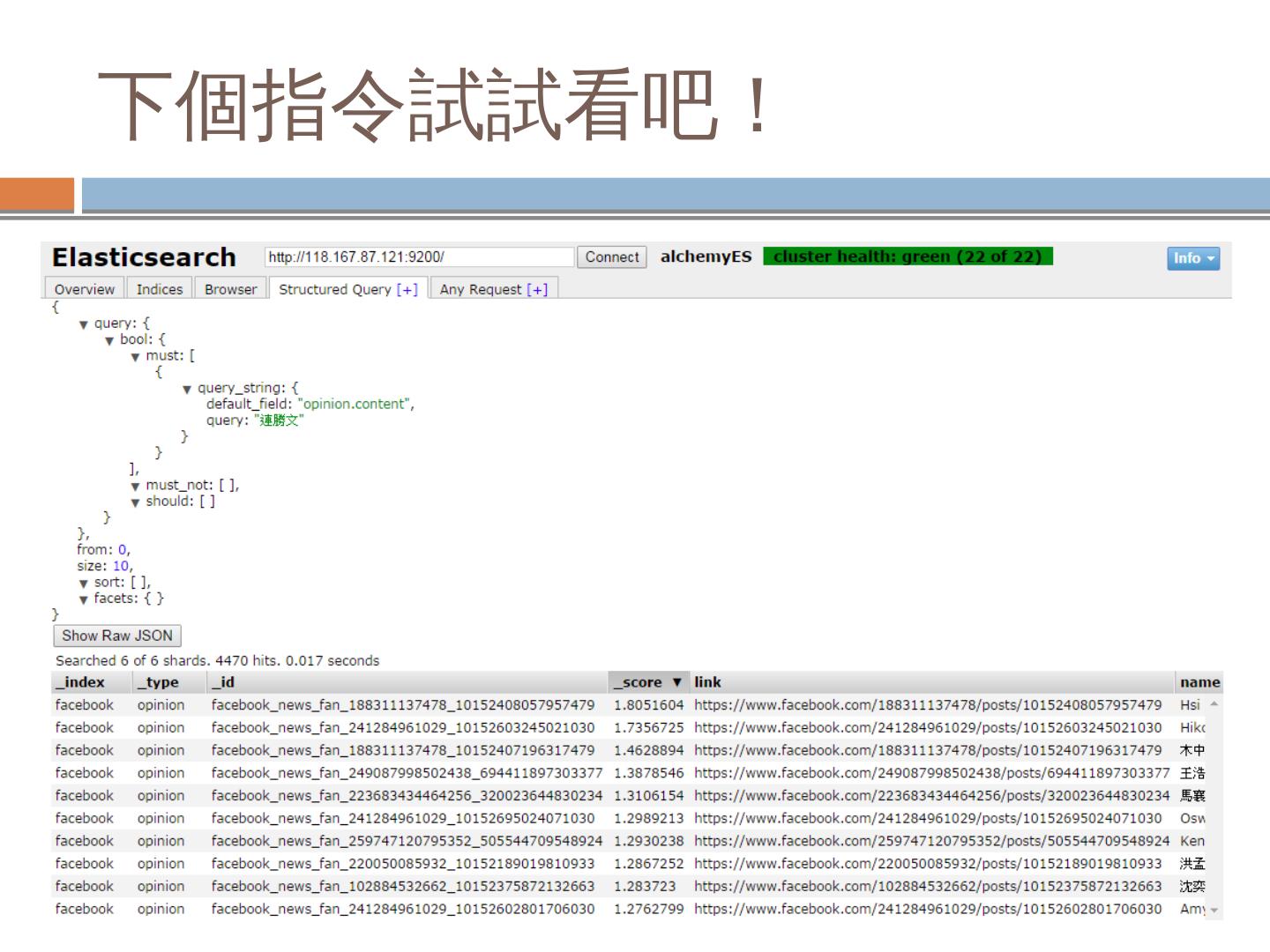Click id facebook_news_fan_249087998502438_694411897303377
Screen dimensions: 1270x952
point(407,773)
